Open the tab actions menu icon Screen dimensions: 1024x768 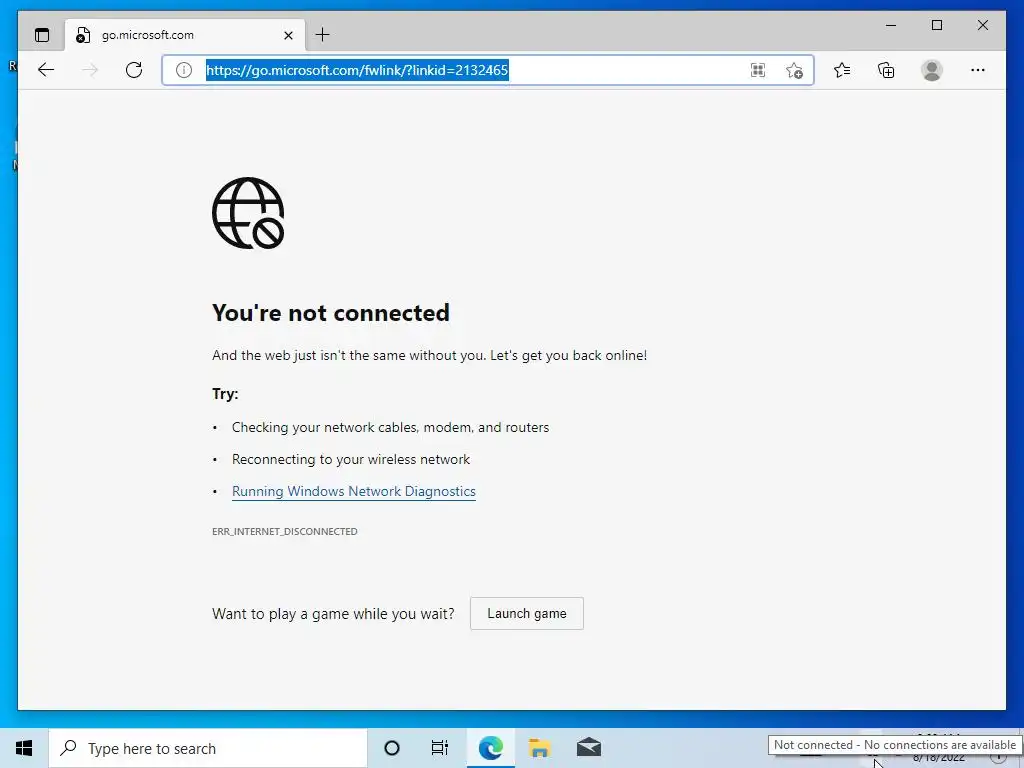42,35
